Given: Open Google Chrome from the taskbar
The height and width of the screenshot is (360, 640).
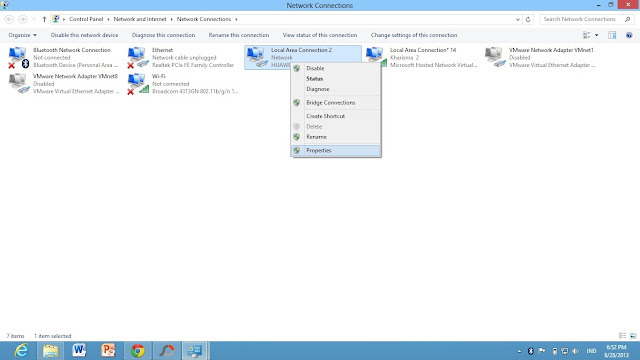Looking at the screenshot, I should coord(138,351).
